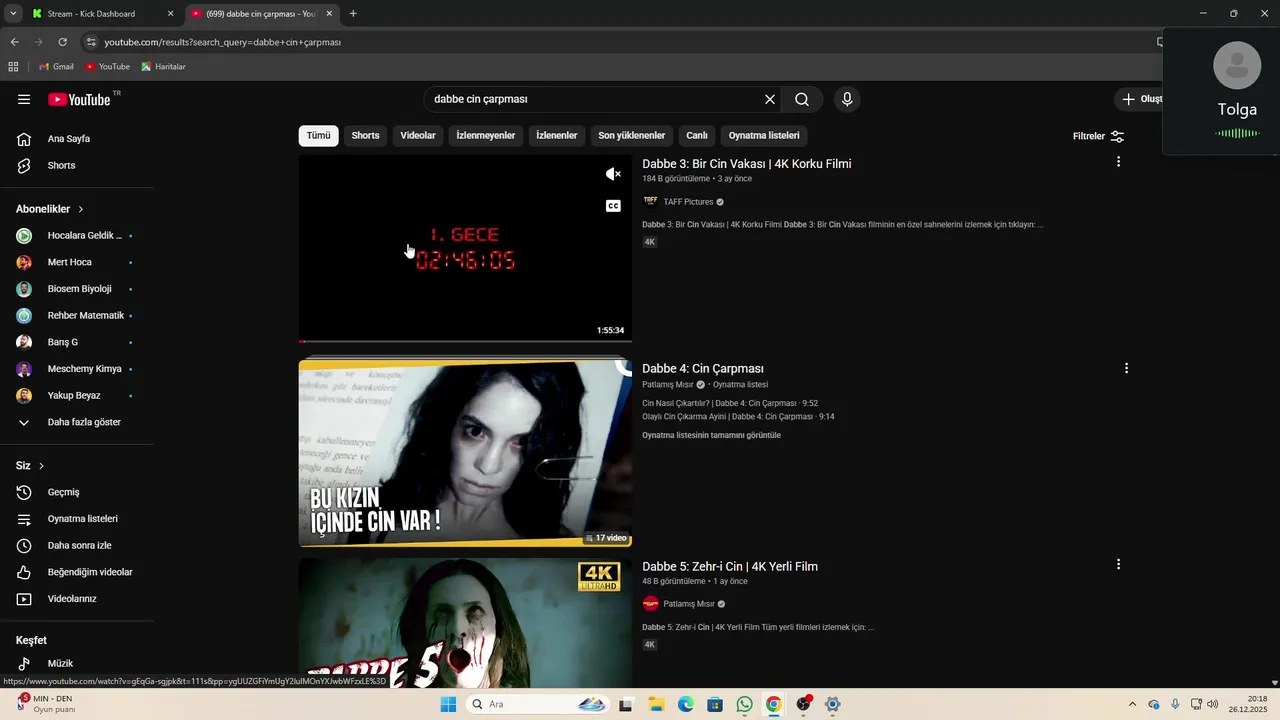Clear the search box with X icon

click(770, 99)
